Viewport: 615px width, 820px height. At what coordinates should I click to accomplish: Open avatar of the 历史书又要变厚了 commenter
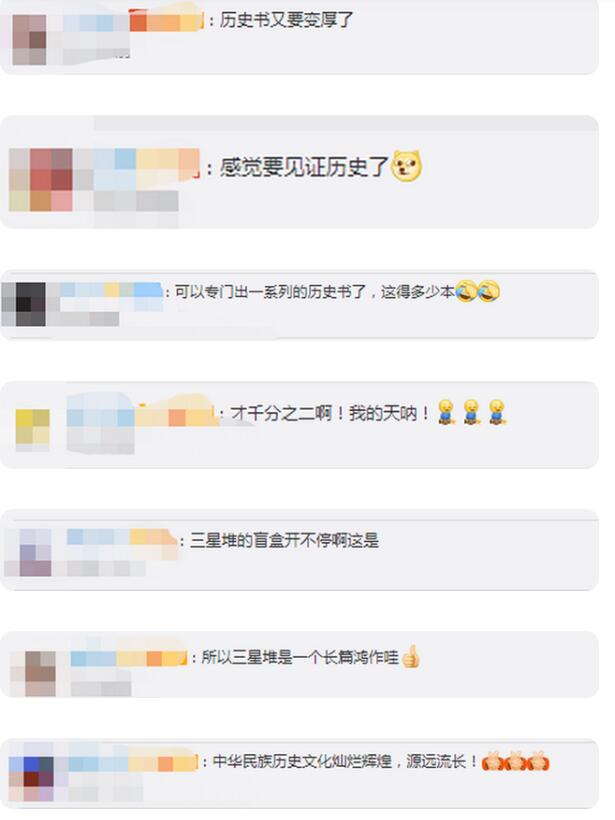(29, 40)
